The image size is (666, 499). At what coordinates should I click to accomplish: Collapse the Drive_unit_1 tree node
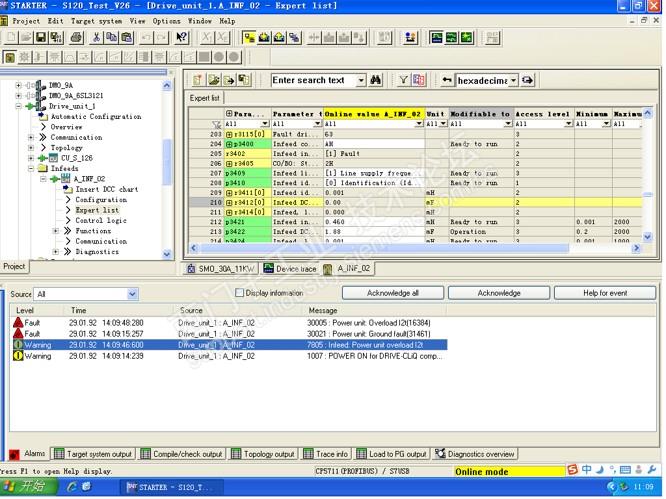pos(18,106)
